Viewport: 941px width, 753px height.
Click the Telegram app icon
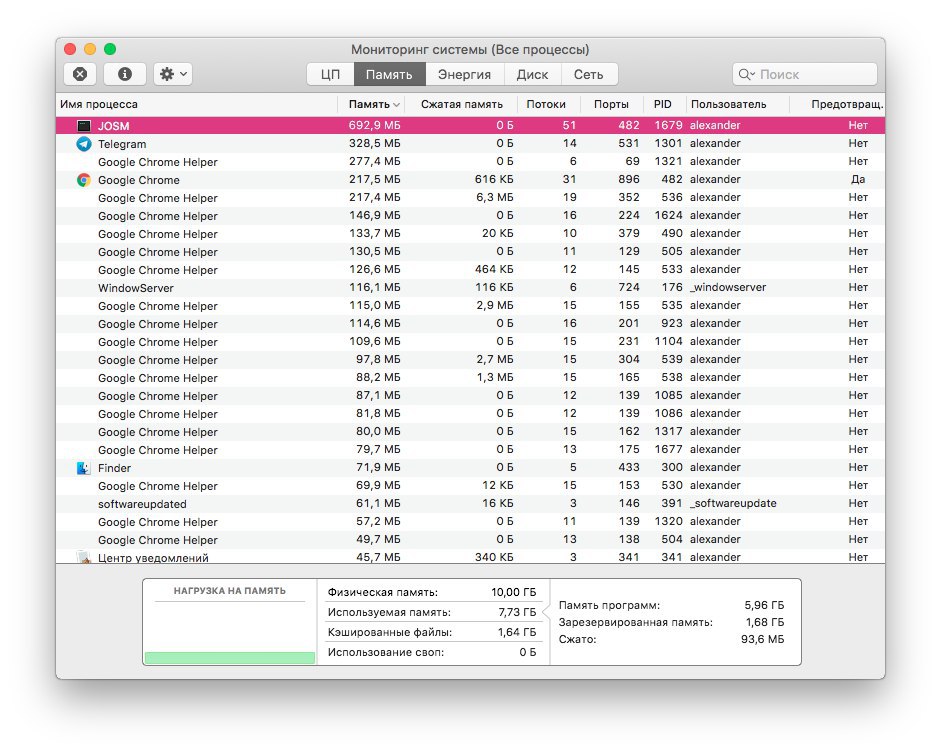click(x=84, y=144)
